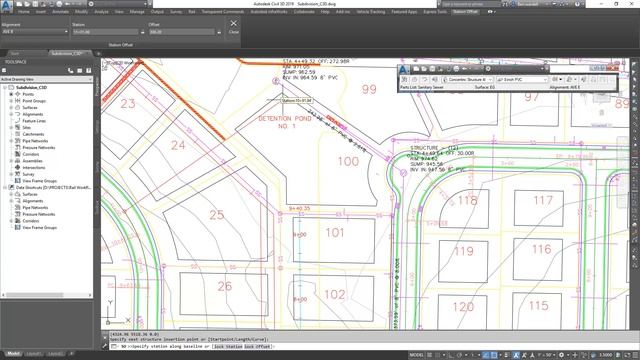Viewport: 640px width, 360px height.
Task: Open the Manage ribbon tab
Action: coord(137,12)
